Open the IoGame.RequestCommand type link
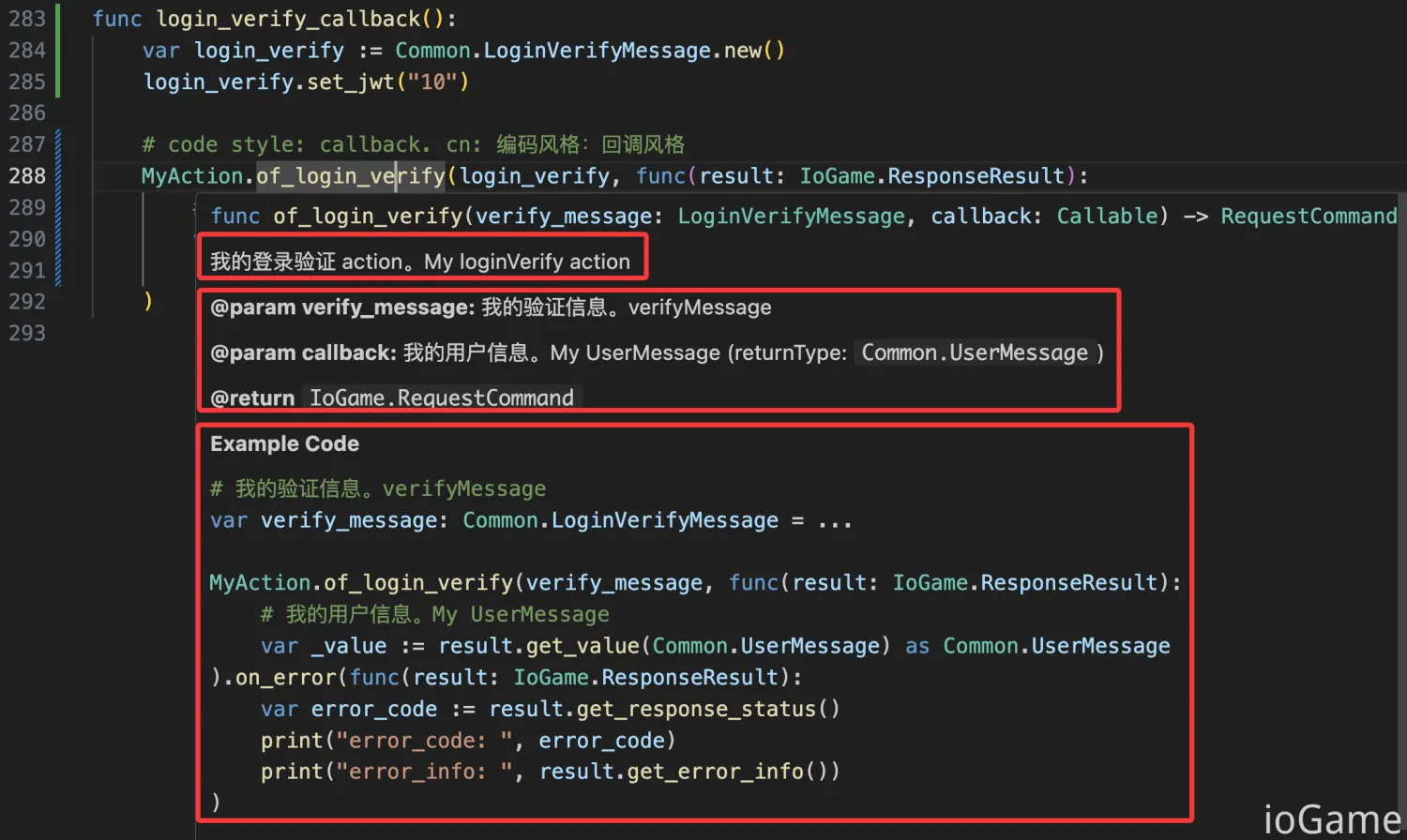 coord(442,397)
